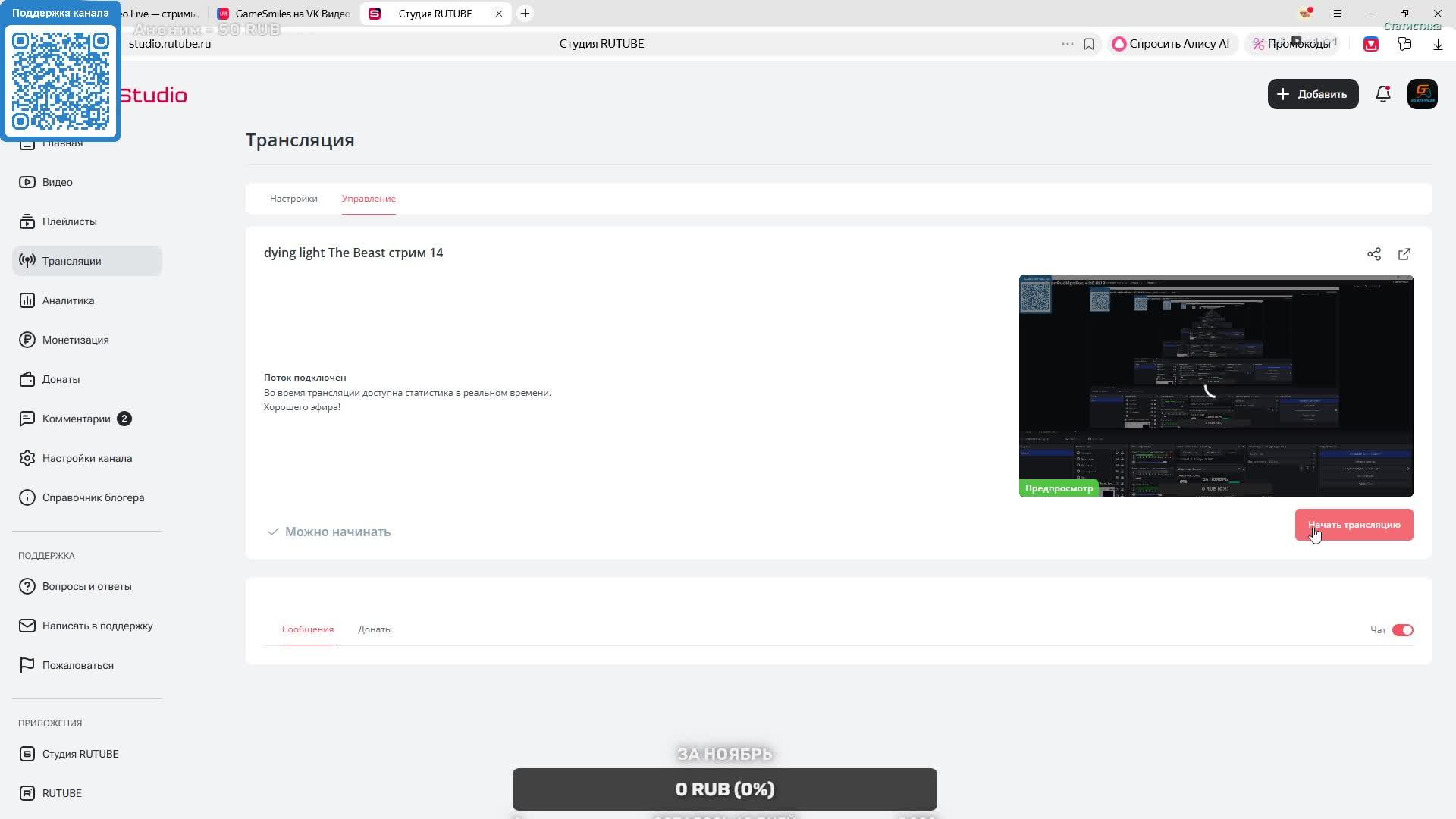The height and width of the screenshot is (819, 1456).
Task: Open the notifications bell
Action: click(1382, 94)
